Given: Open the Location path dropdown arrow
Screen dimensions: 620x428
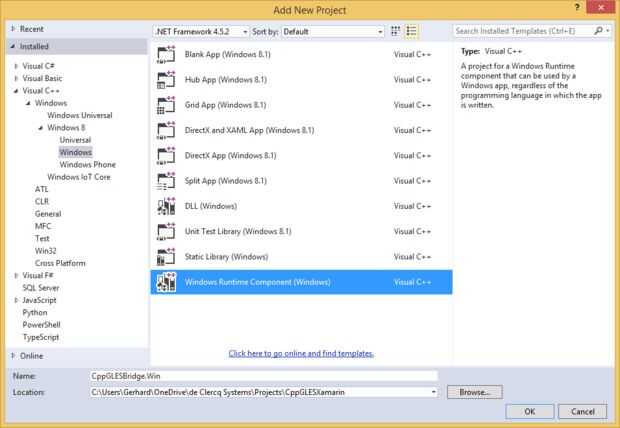Looking at the screenshot, I should coord(434,392).
